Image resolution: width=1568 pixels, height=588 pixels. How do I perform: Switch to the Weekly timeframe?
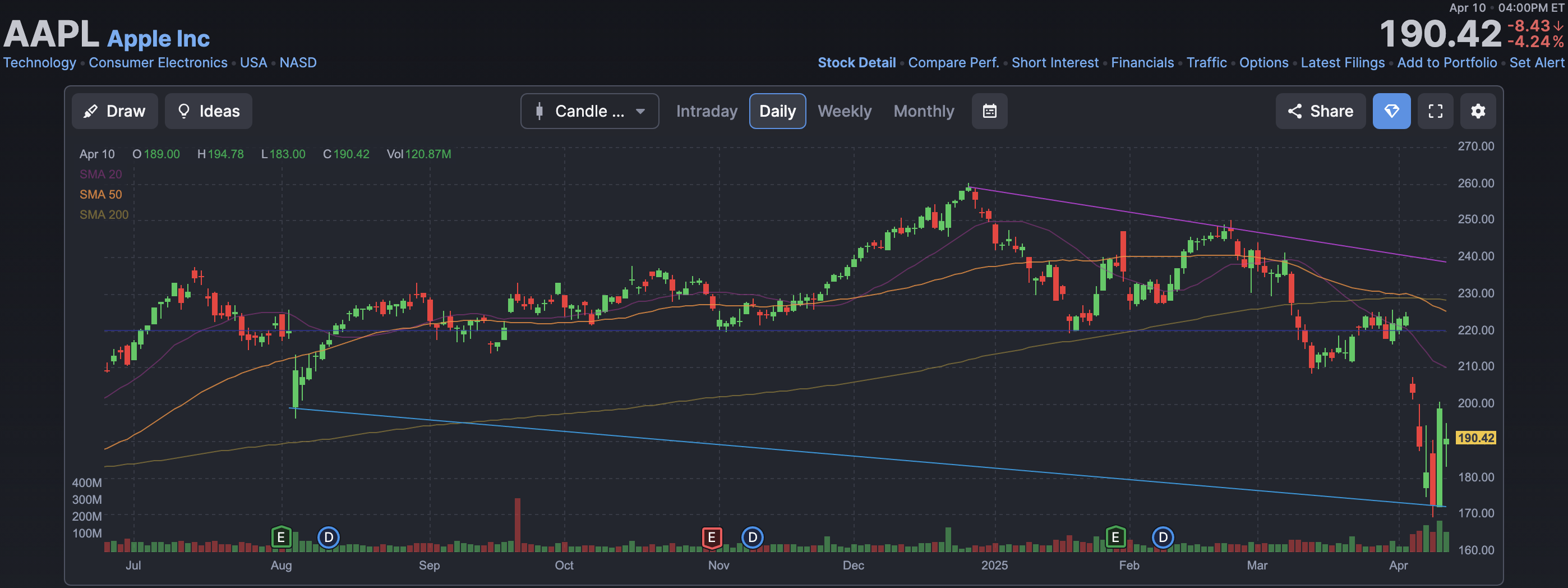[844, 111]
